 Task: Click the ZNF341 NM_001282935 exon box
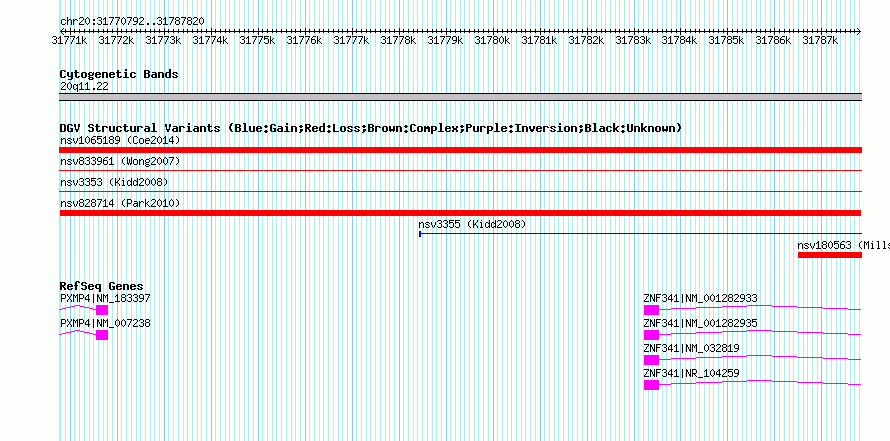651,335
